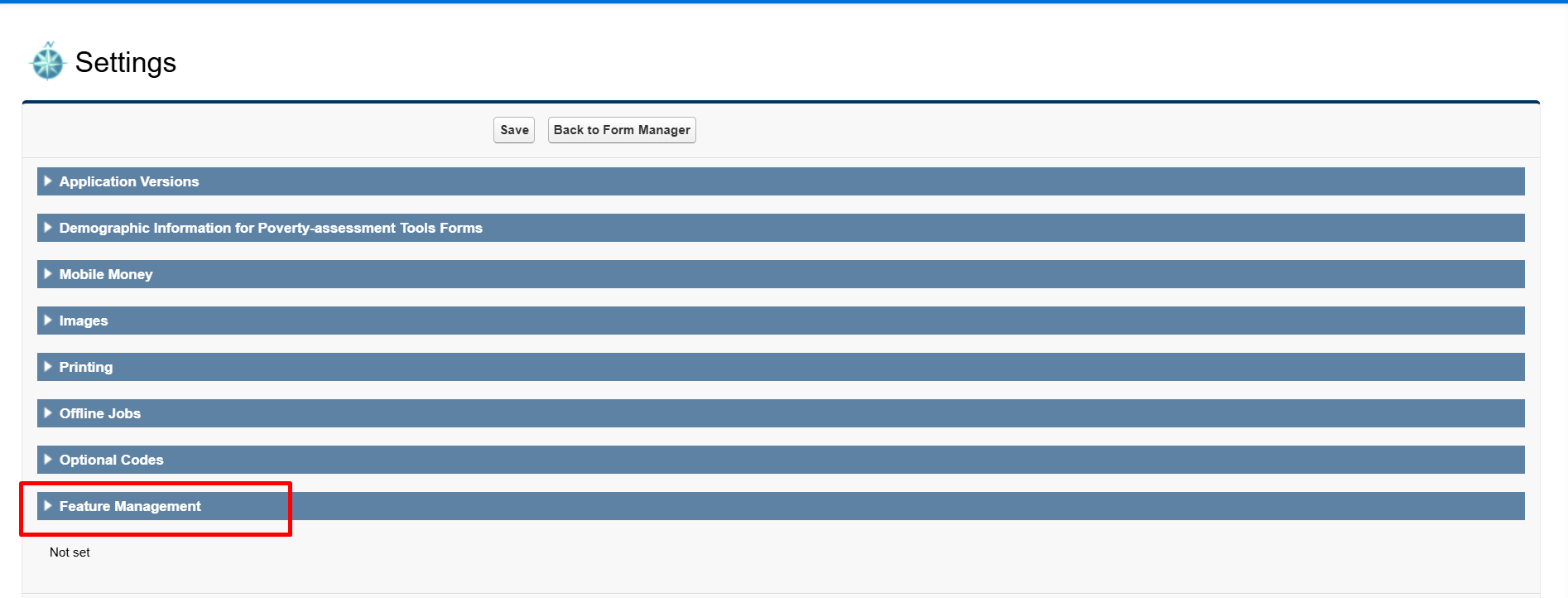Click the triangle beside Images
This screenshot has width=1568, height=598.
(48, 321)
